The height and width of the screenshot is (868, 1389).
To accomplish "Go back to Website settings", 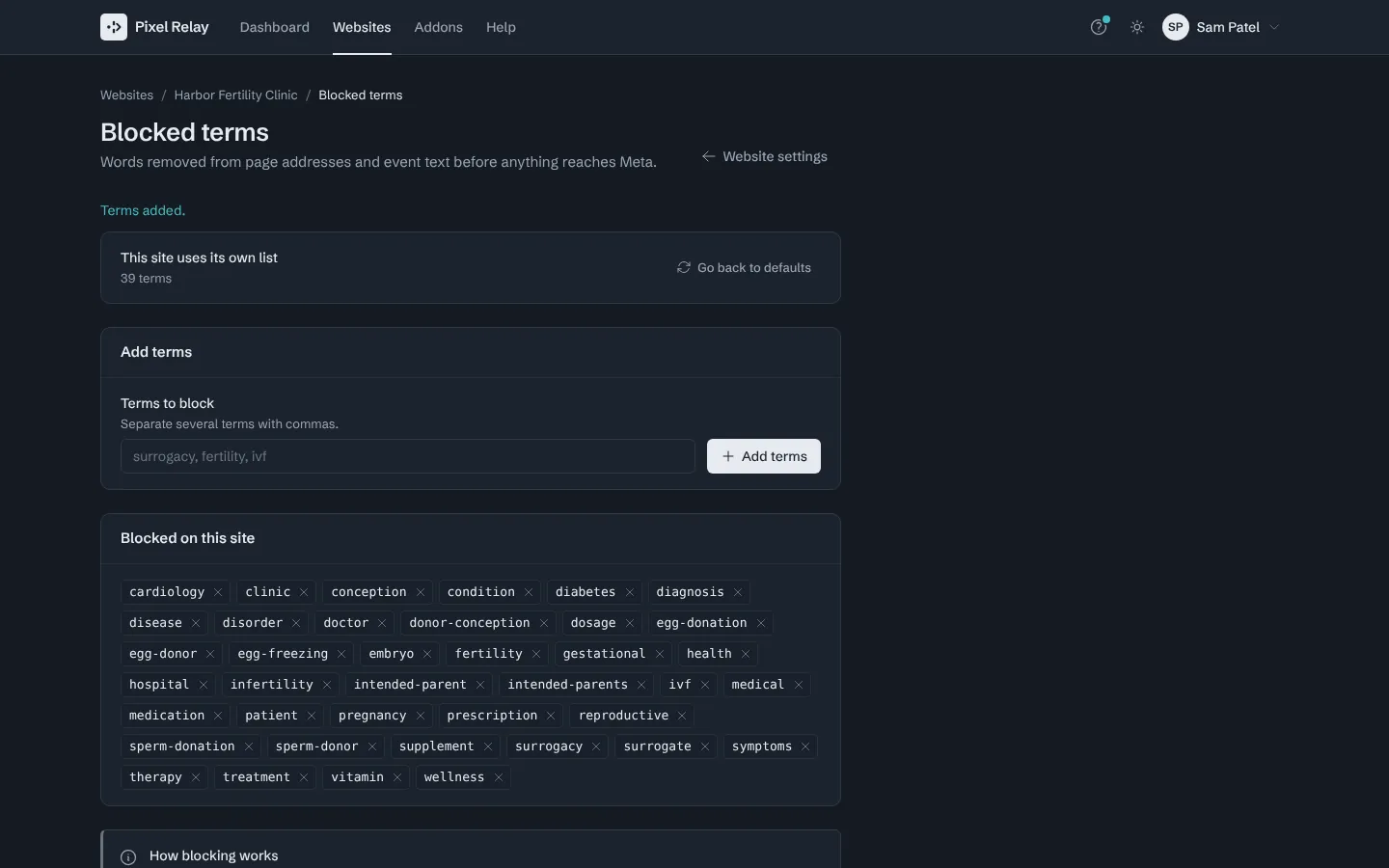I will point(764,156).
